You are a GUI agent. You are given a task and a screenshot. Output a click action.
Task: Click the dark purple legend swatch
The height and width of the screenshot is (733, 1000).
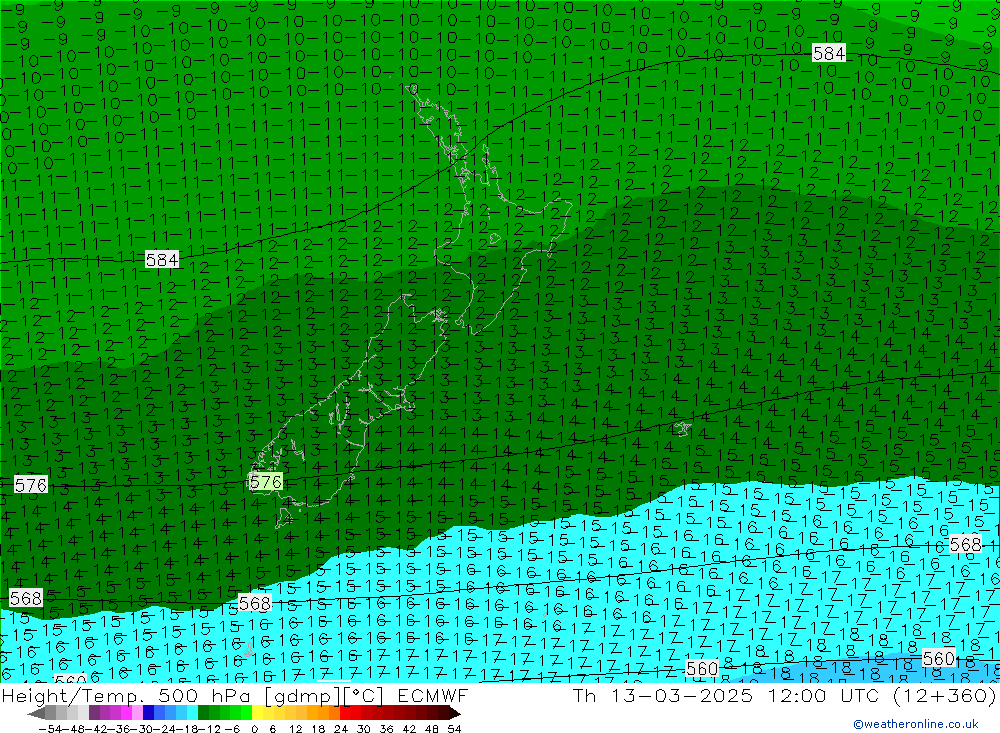pos(94,713)
